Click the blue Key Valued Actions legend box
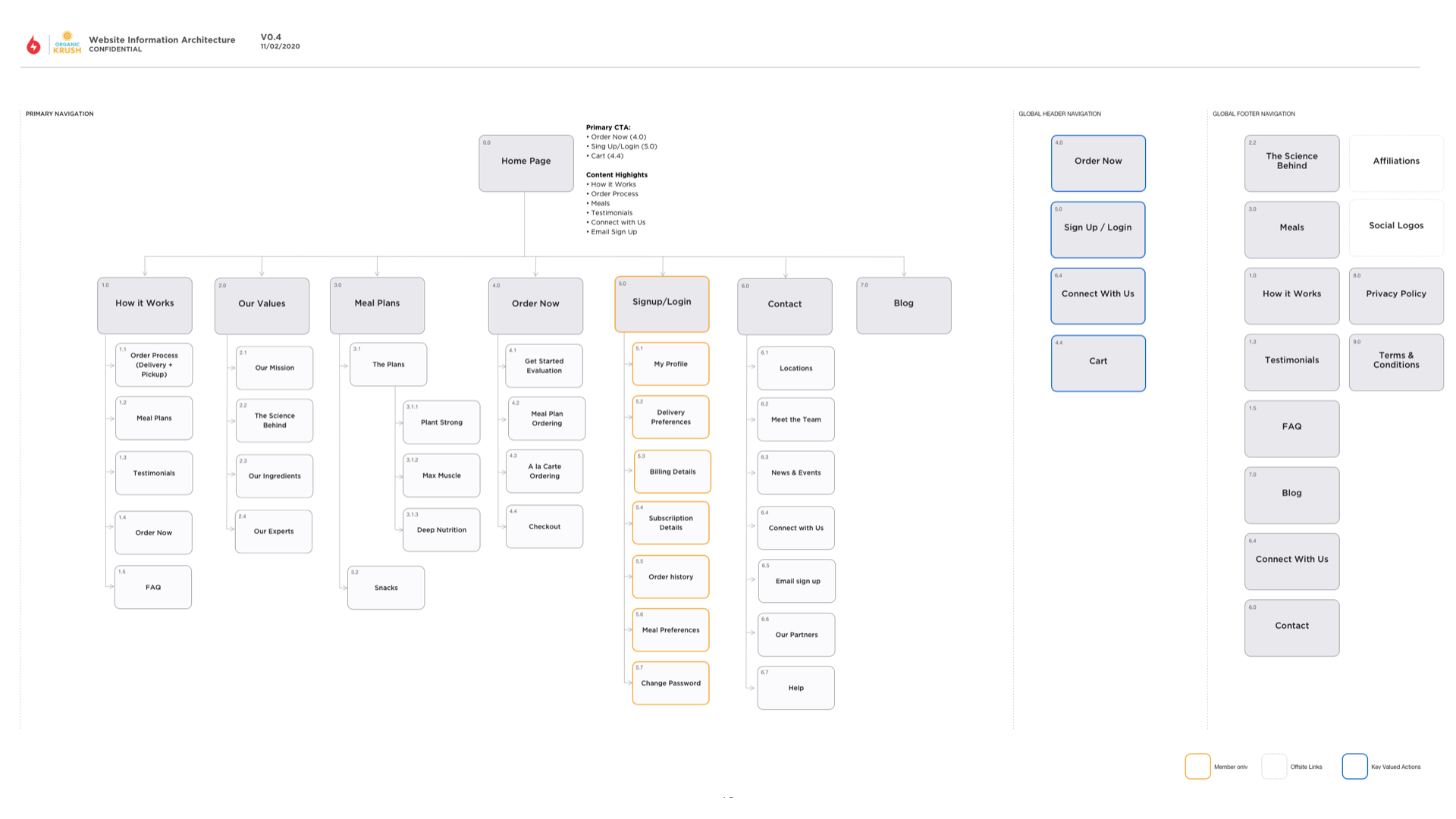Image resolution: width=1456 pixels, height=819 pixels. tap(1354, 766)
